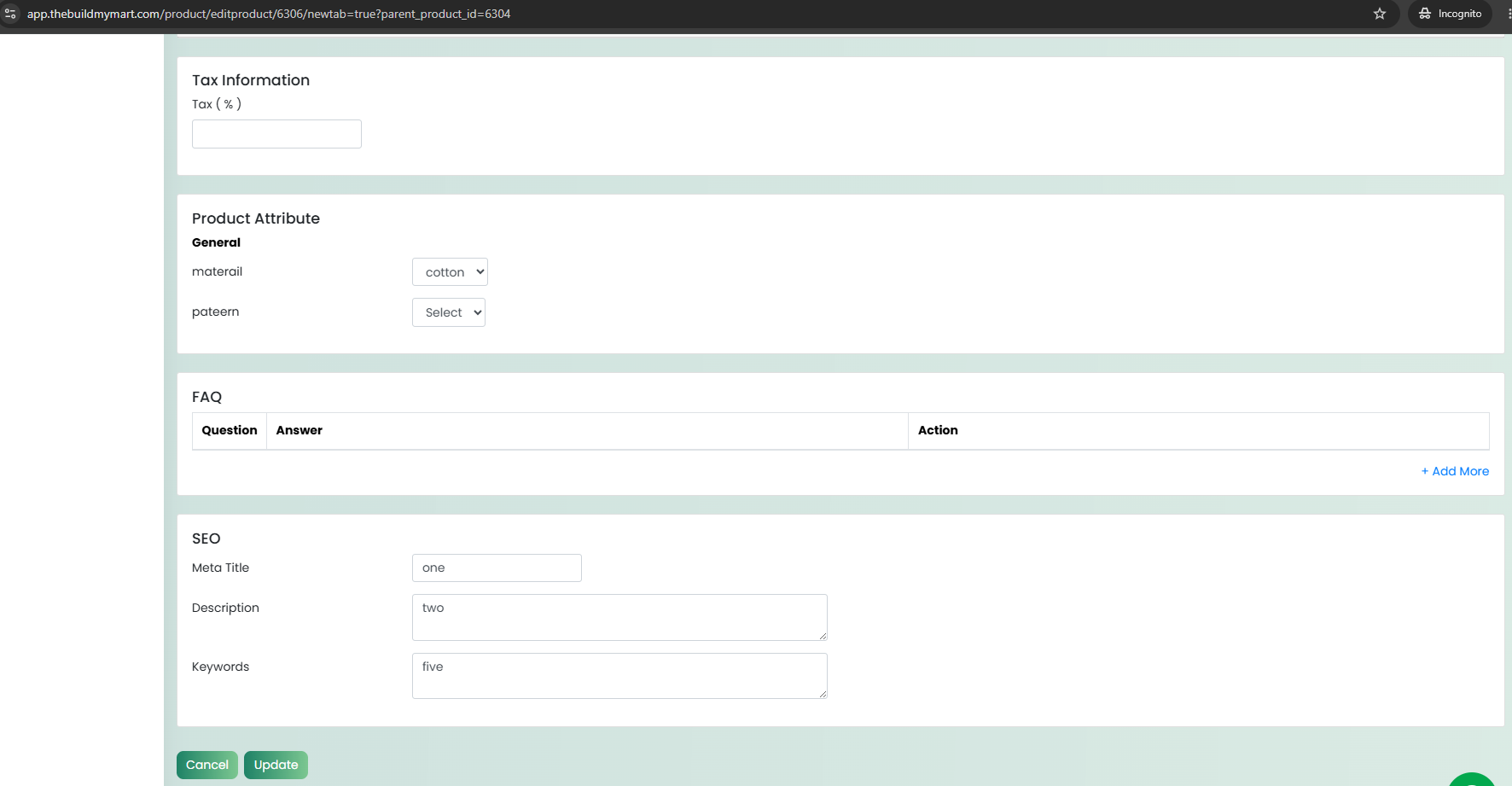Viewport: 1512px width, 786px height.
Task: Click the Meta Title field containing one
Action: (x=497, y=568)
